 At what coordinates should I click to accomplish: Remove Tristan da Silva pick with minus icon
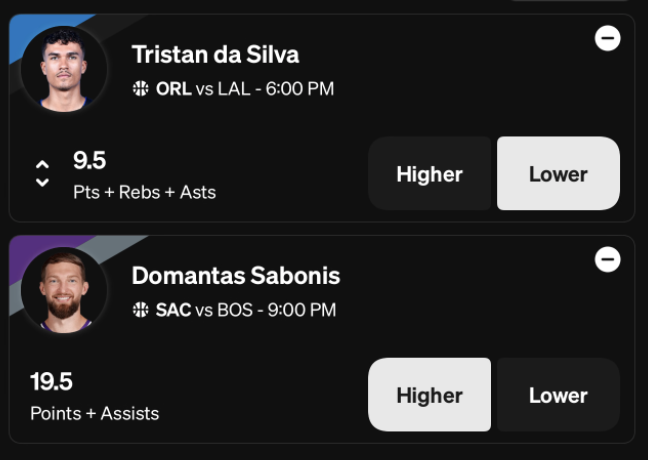(x=608, y=38)
